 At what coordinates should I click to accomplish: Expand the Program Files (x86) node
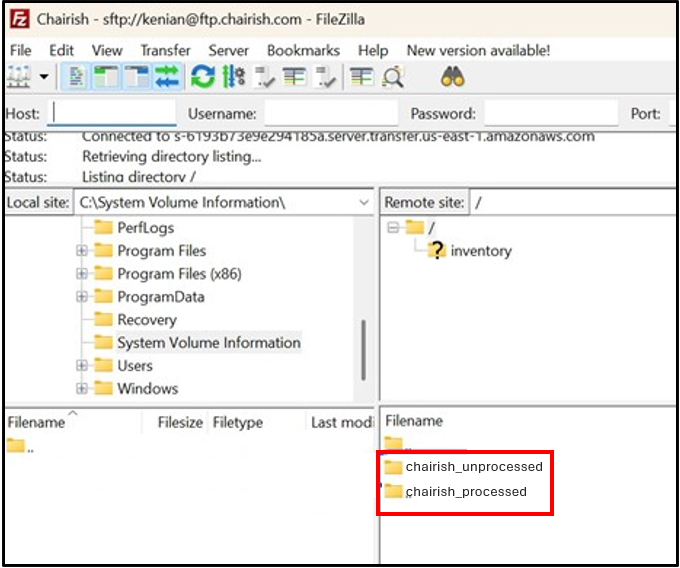(x=82, y=274)
